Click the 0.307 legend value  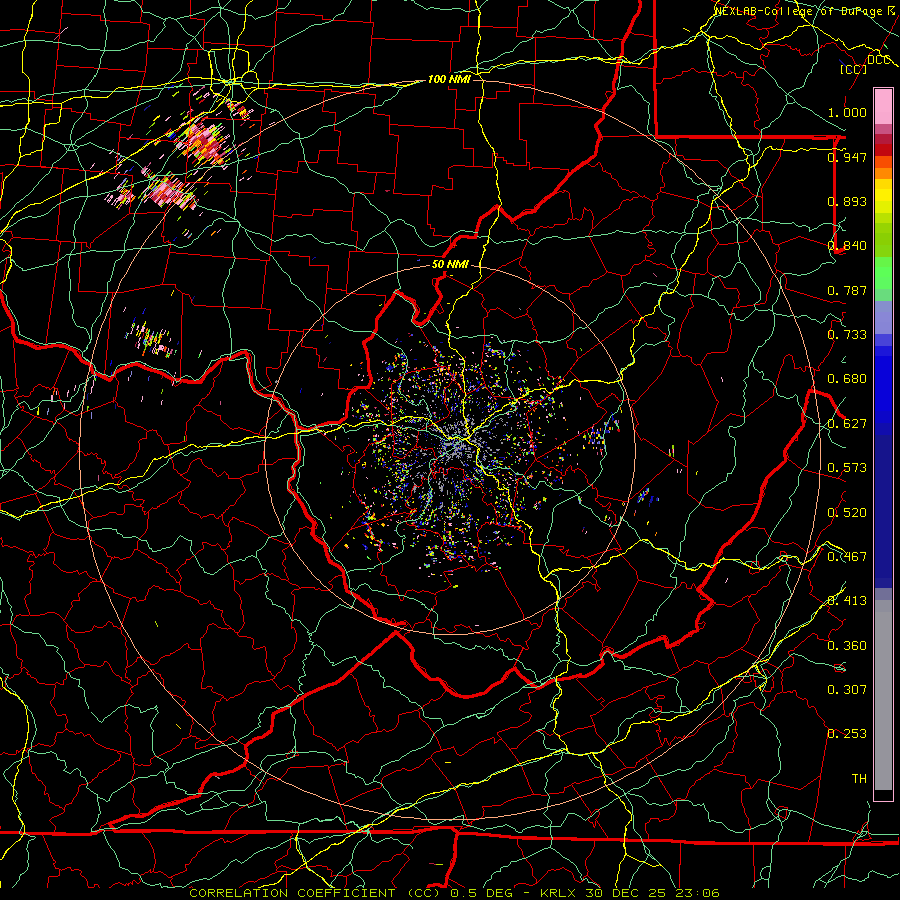[847, 690]
